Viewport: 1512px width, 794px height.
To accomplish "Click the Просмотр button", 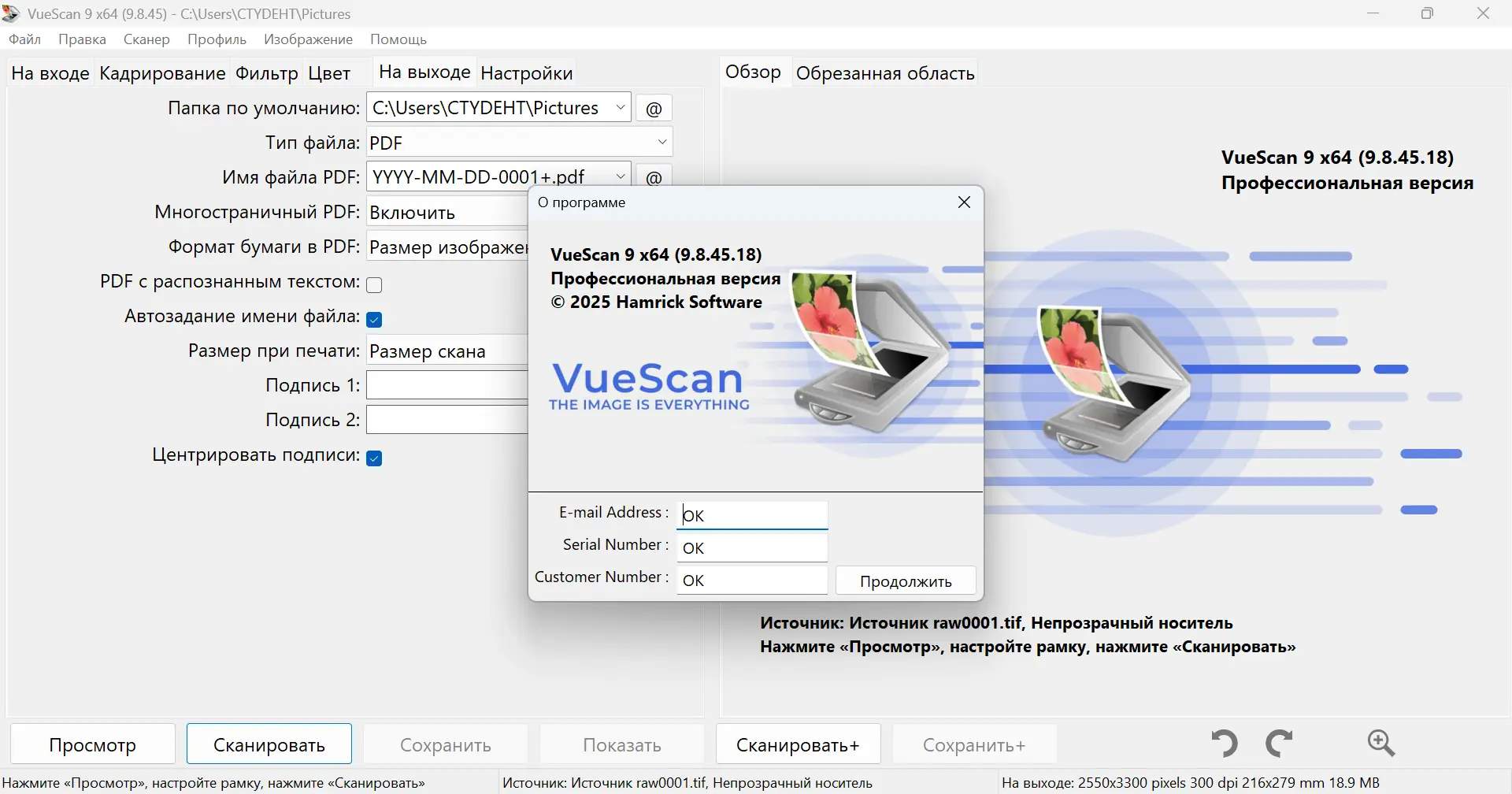I will click(x=93, y=744).
